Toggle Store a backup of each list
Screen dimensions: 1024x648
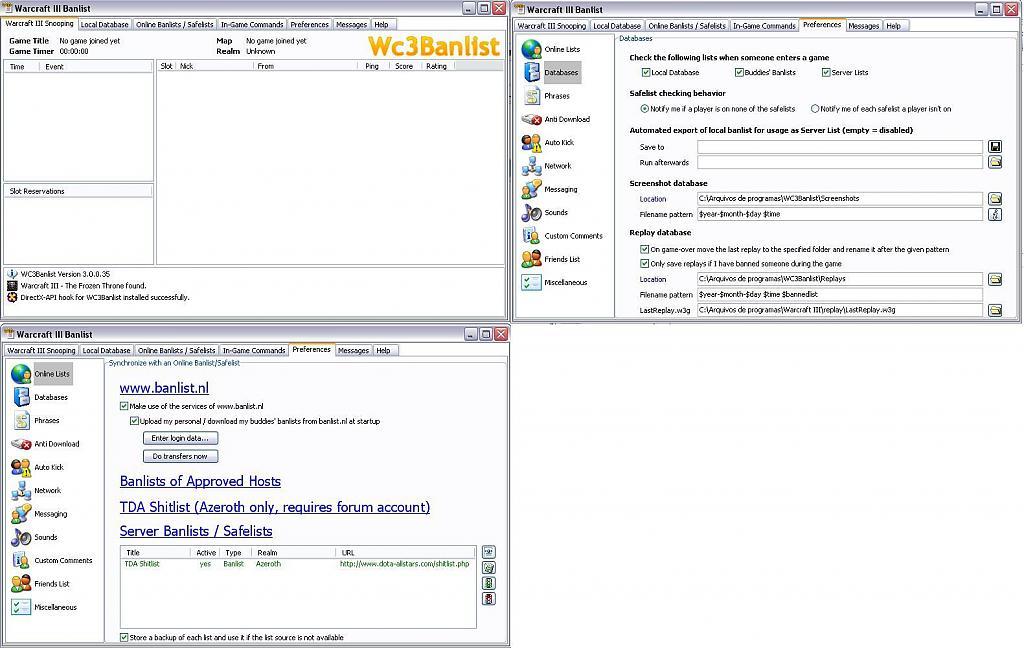pyautogui.click(x=124, y=638)
